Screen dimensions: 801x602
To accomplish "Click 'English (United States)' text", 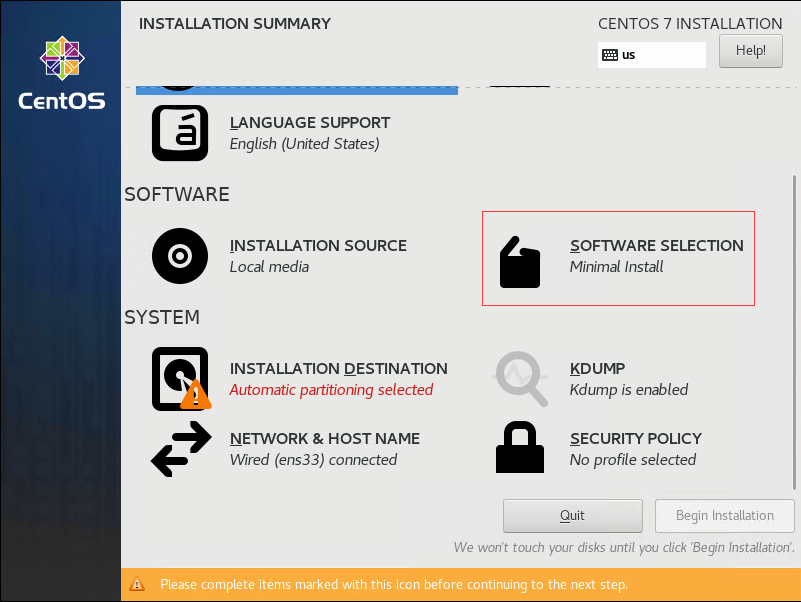I will click(x=304, y=144).
